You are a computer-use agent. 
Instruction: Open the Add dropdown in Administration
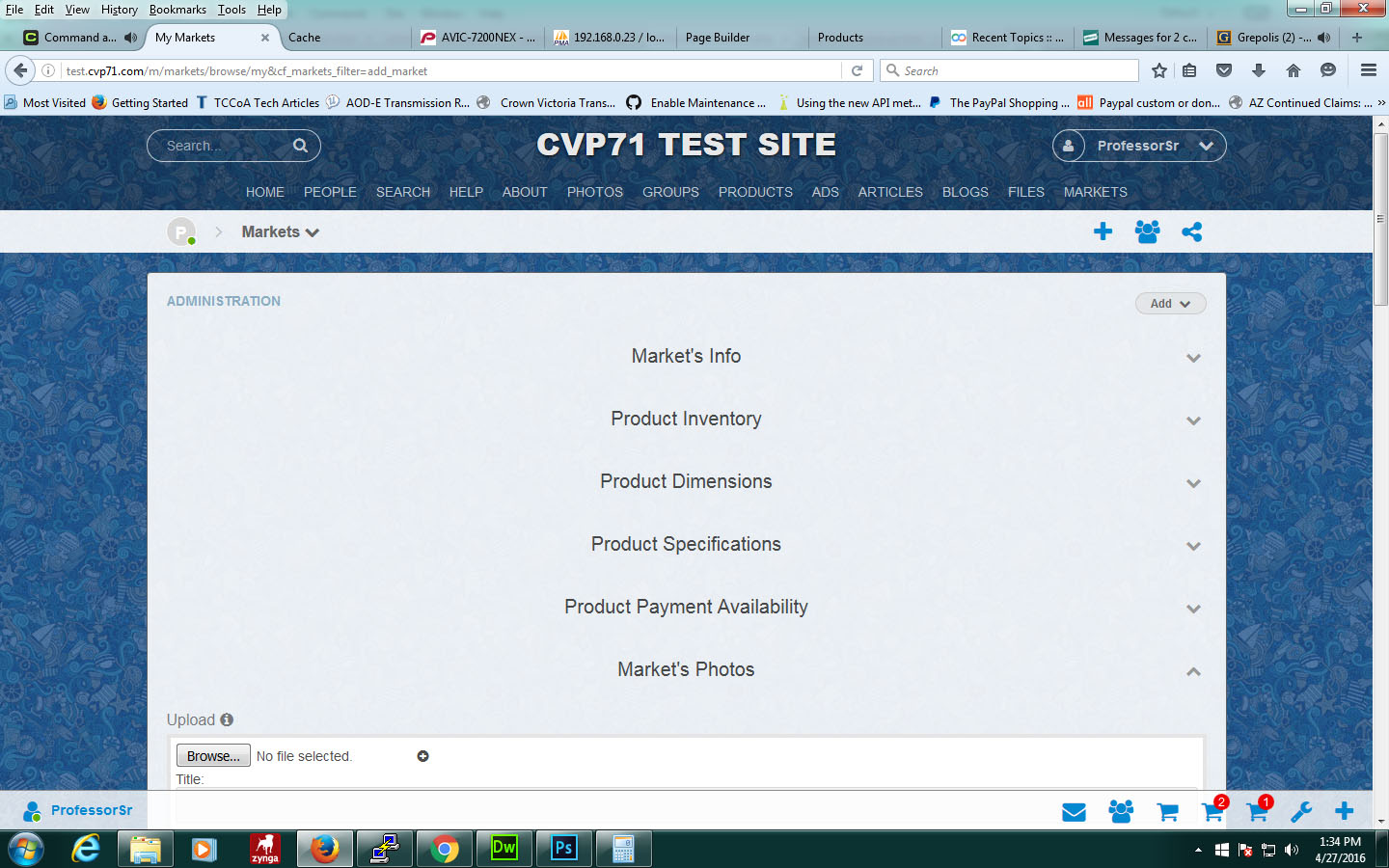[1170, 303]
